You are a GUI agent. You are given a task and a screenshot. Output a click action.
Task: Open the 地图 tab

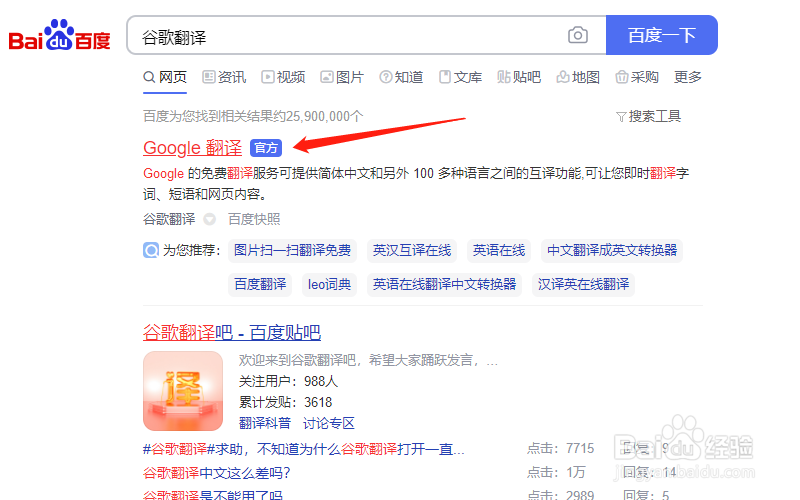[578, 77]
